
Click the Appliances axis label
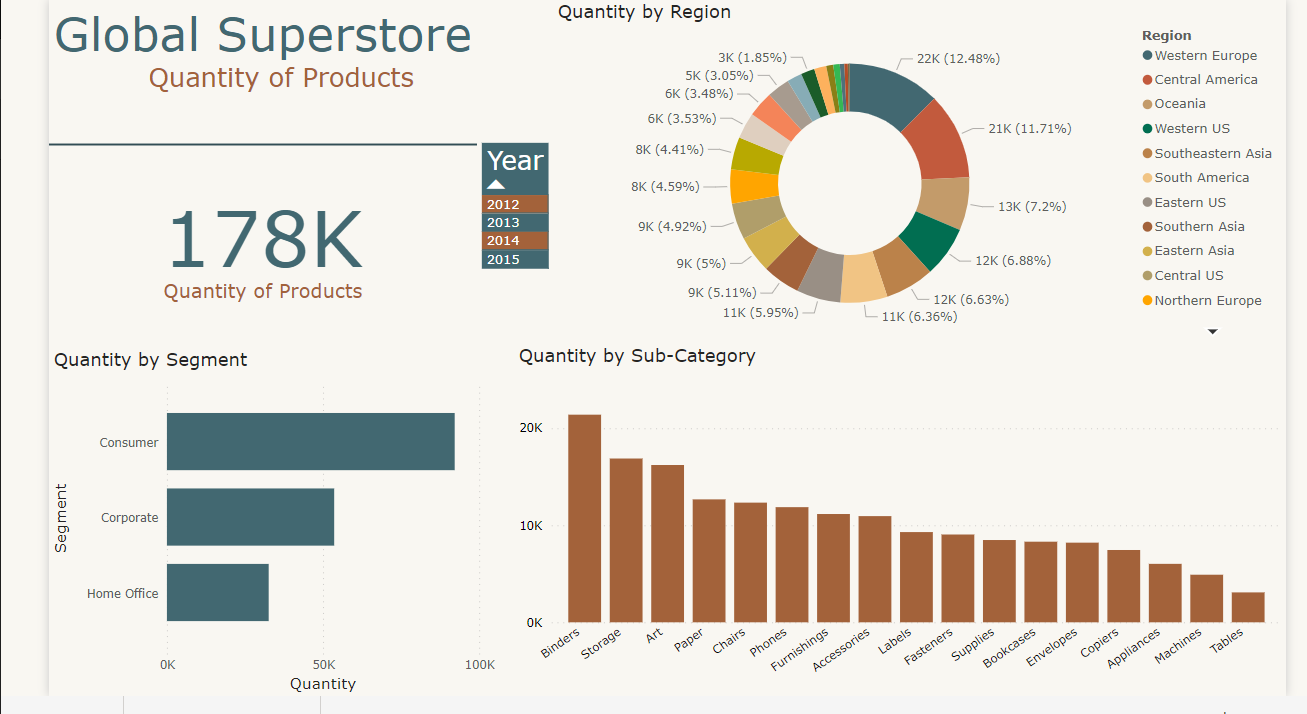1134,649
